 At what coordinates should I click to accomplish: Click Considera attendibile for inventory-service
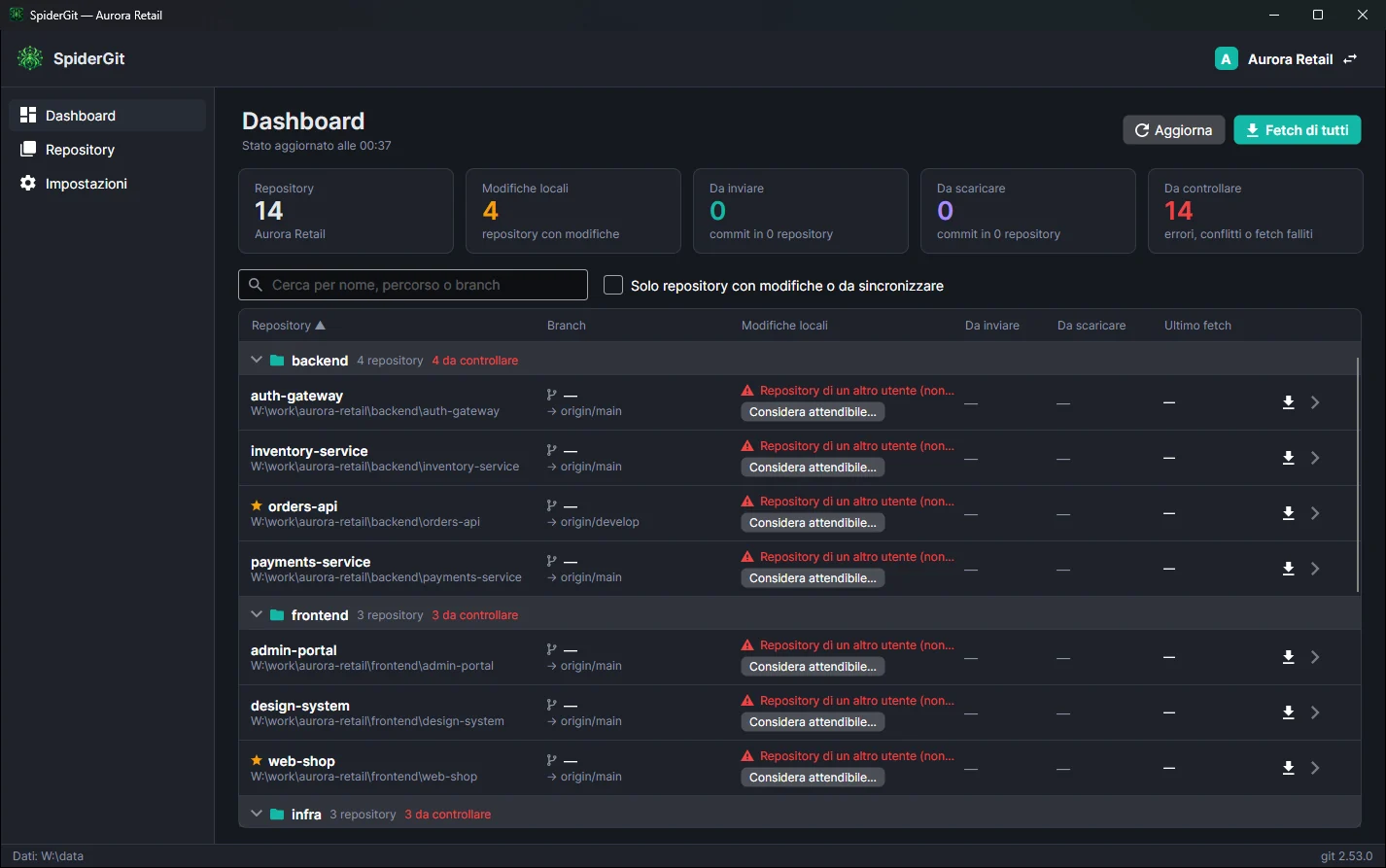click(813, 468)
